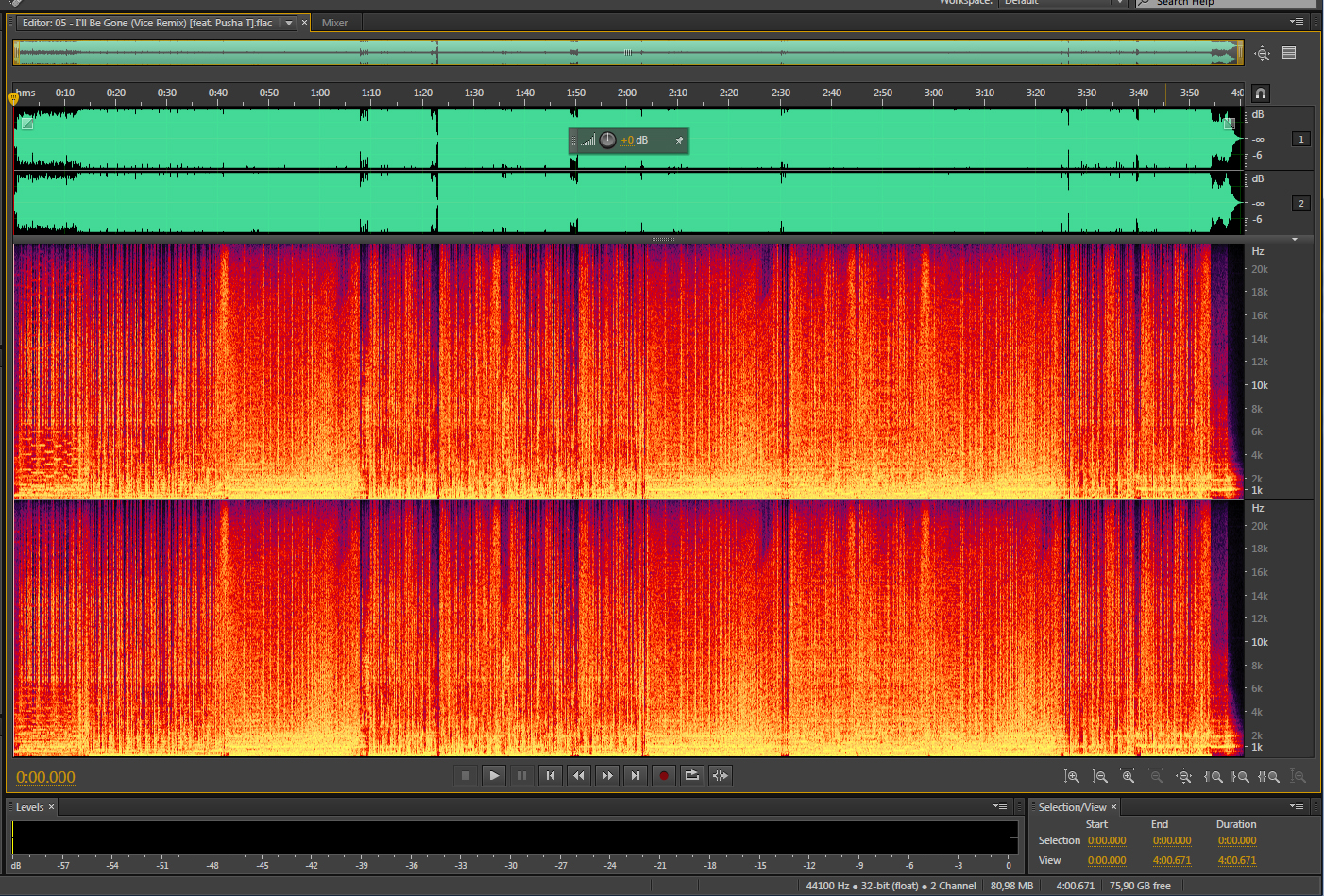Click the fade-out handle on waveform
Image resolution: width=1324 pixels, height=896 pixels.
(1230, 123)
